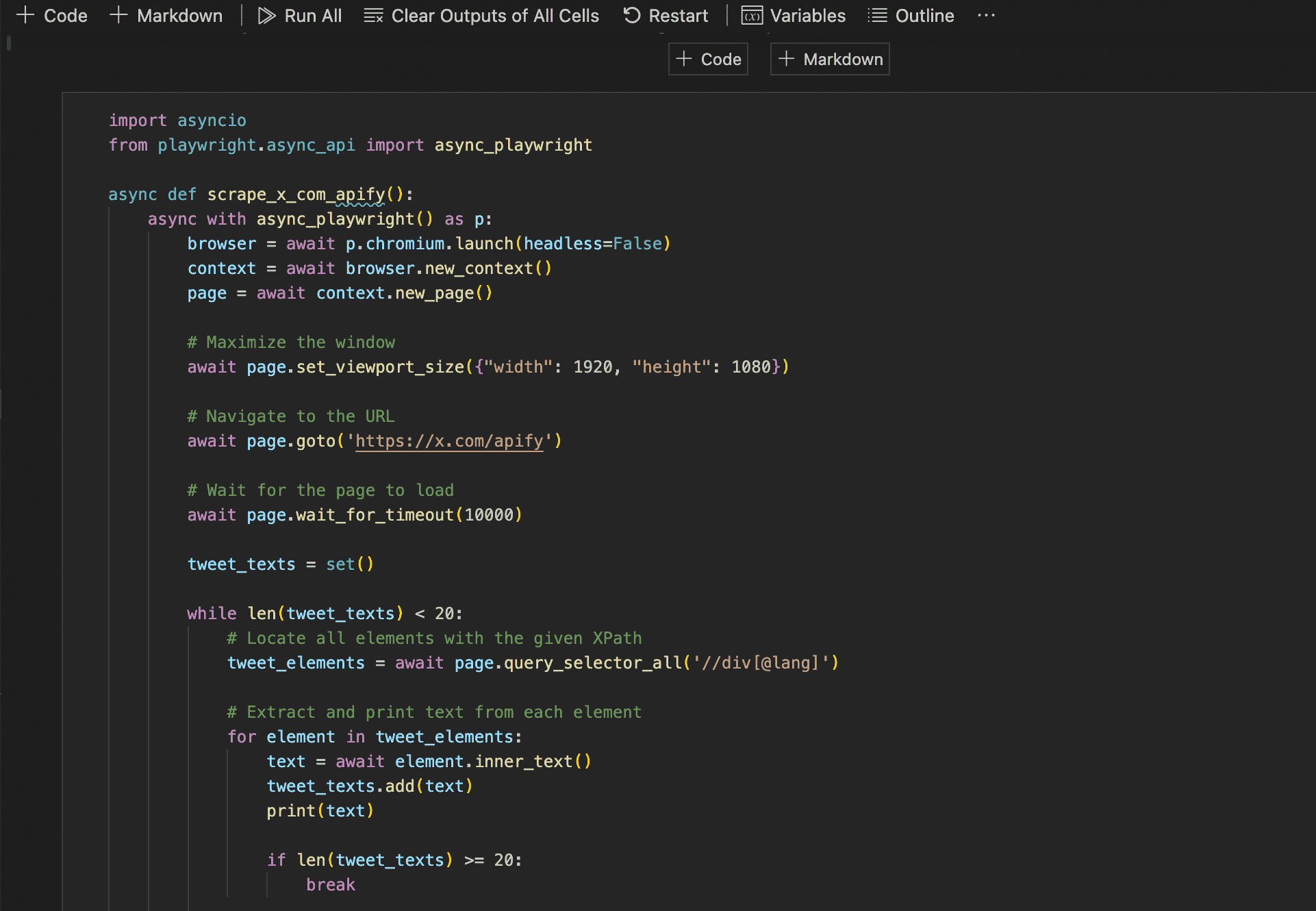Click the plus icon next to Markdown in toolbar

(118, 15)
